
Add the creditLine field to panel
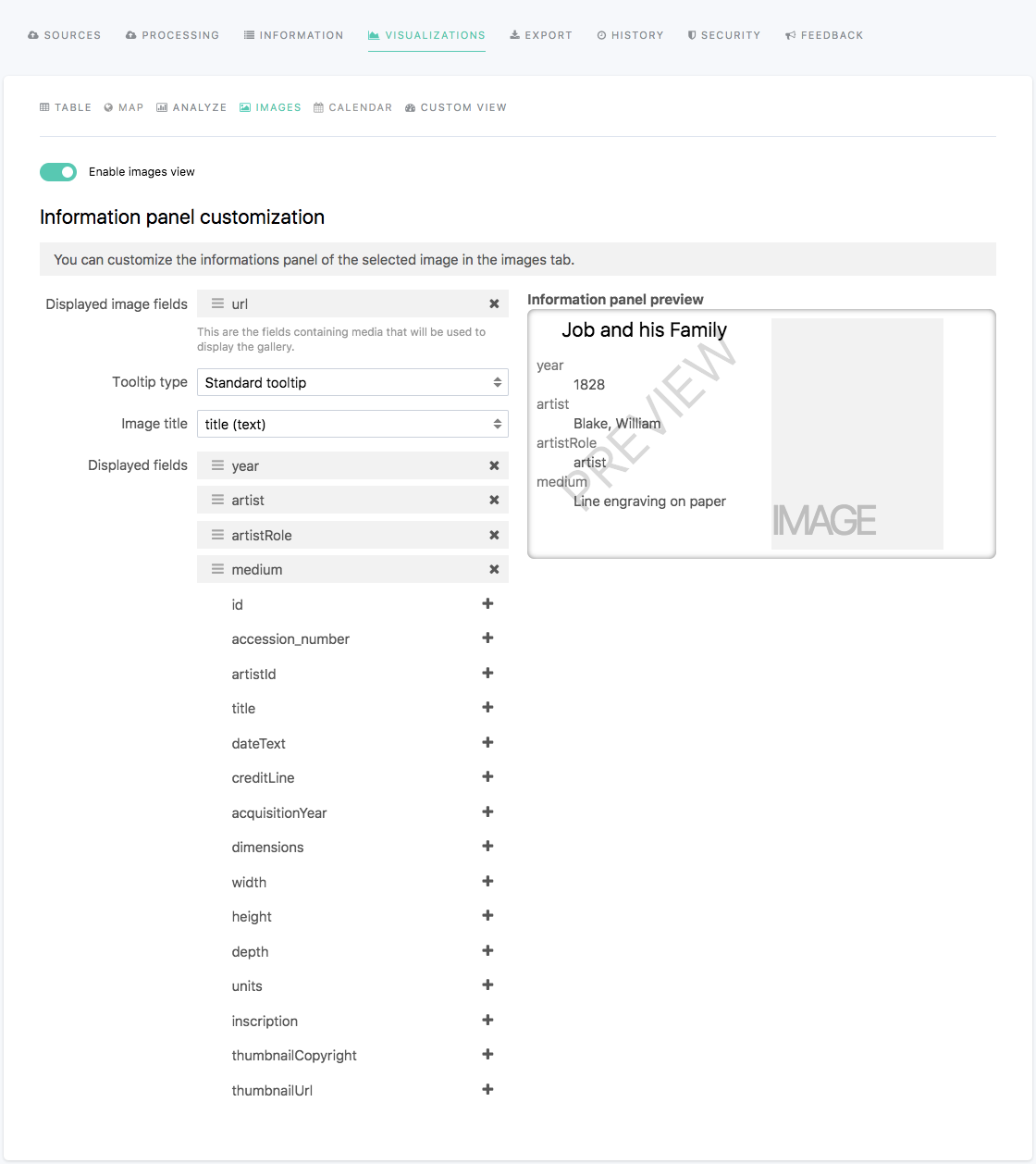[487, 777]
